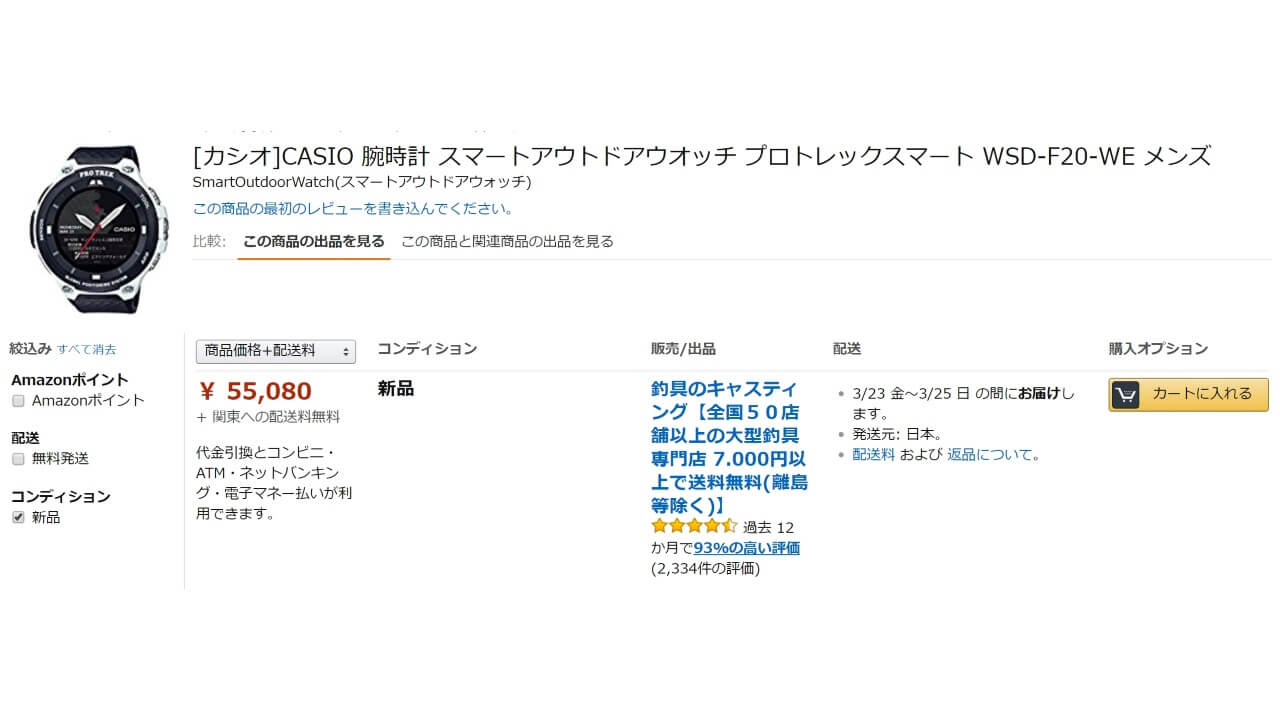This screenshot has width=1280, height=720.
Task: Open seller 釣具のキャスティング store link
Action: (728, 447)
